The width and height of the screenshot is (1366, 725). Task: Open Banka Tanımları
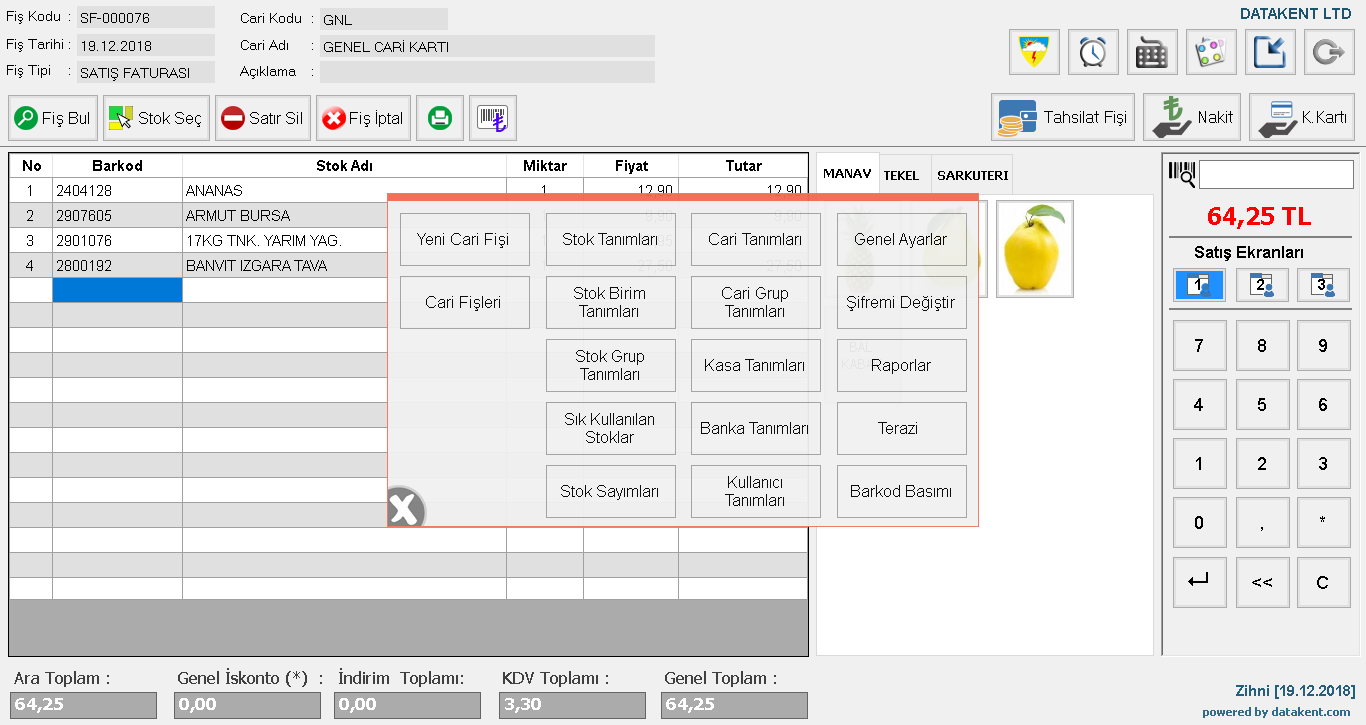click(755, 428)
